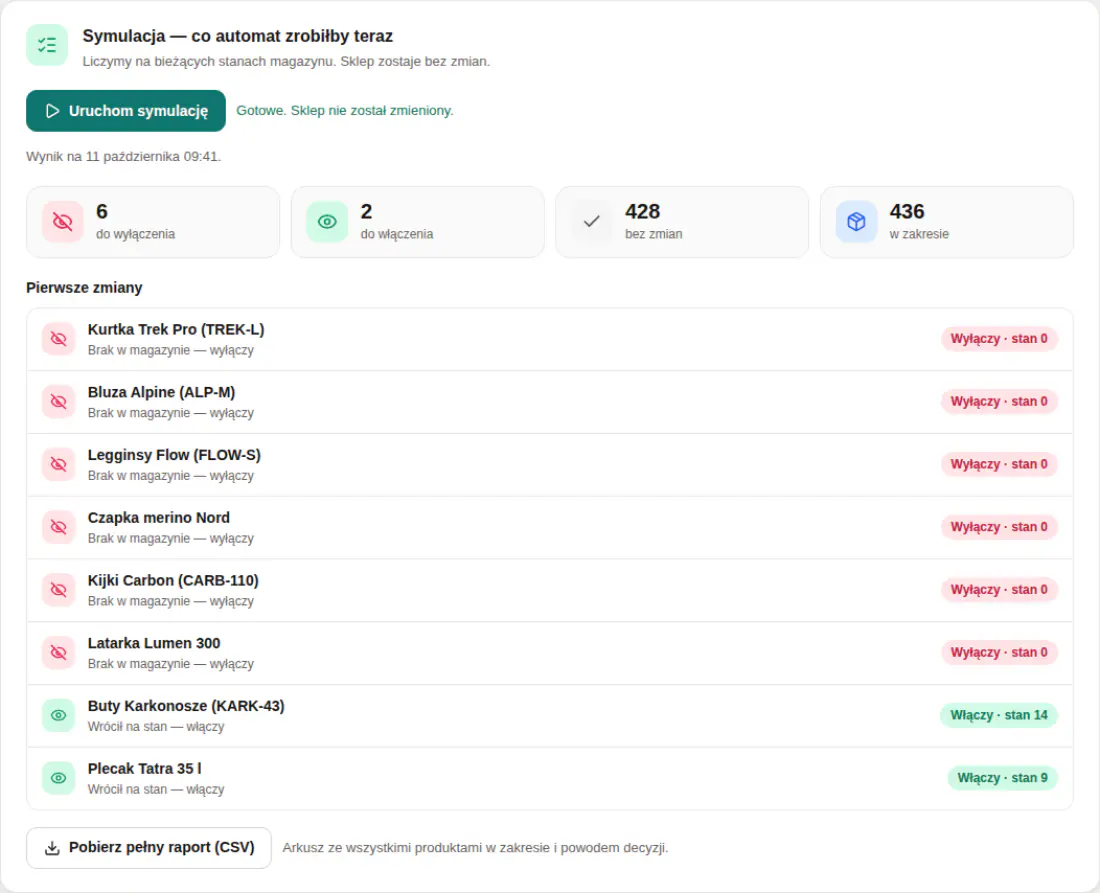Click the 'Pierwsze zmiany' section heading

click(x=84, y=288)
